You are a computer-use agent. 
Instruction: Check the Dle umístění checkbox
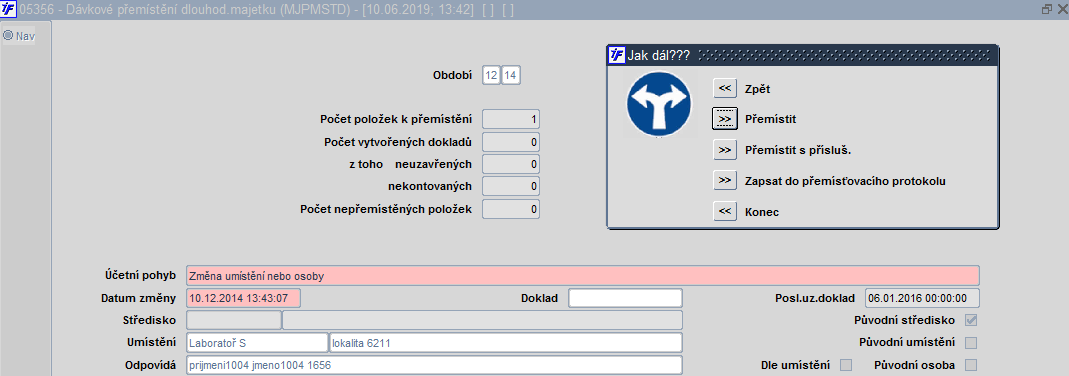tap(846, 364)
